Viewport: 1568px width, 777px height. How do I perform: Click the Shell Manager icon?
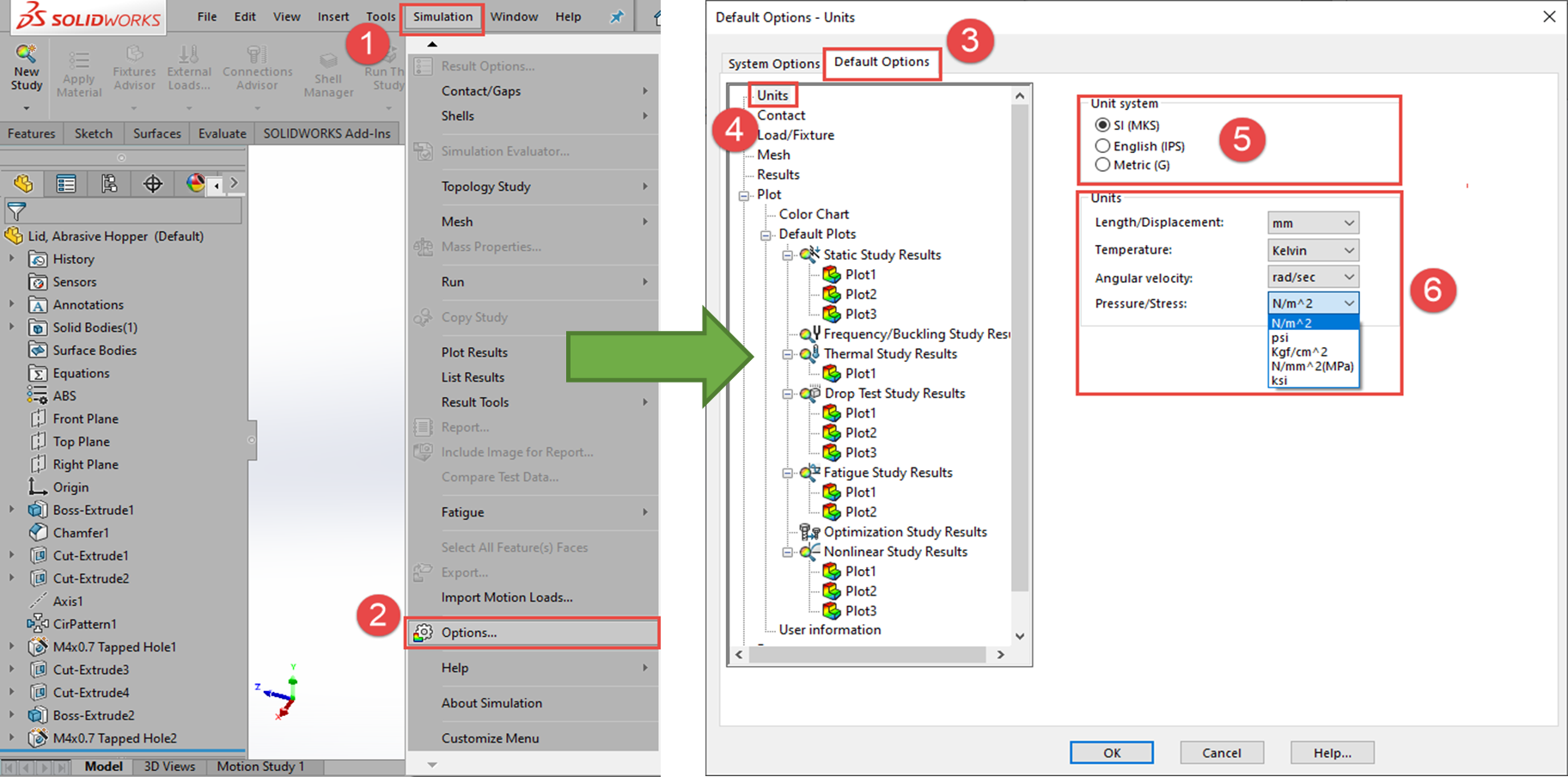click(328, 60)
